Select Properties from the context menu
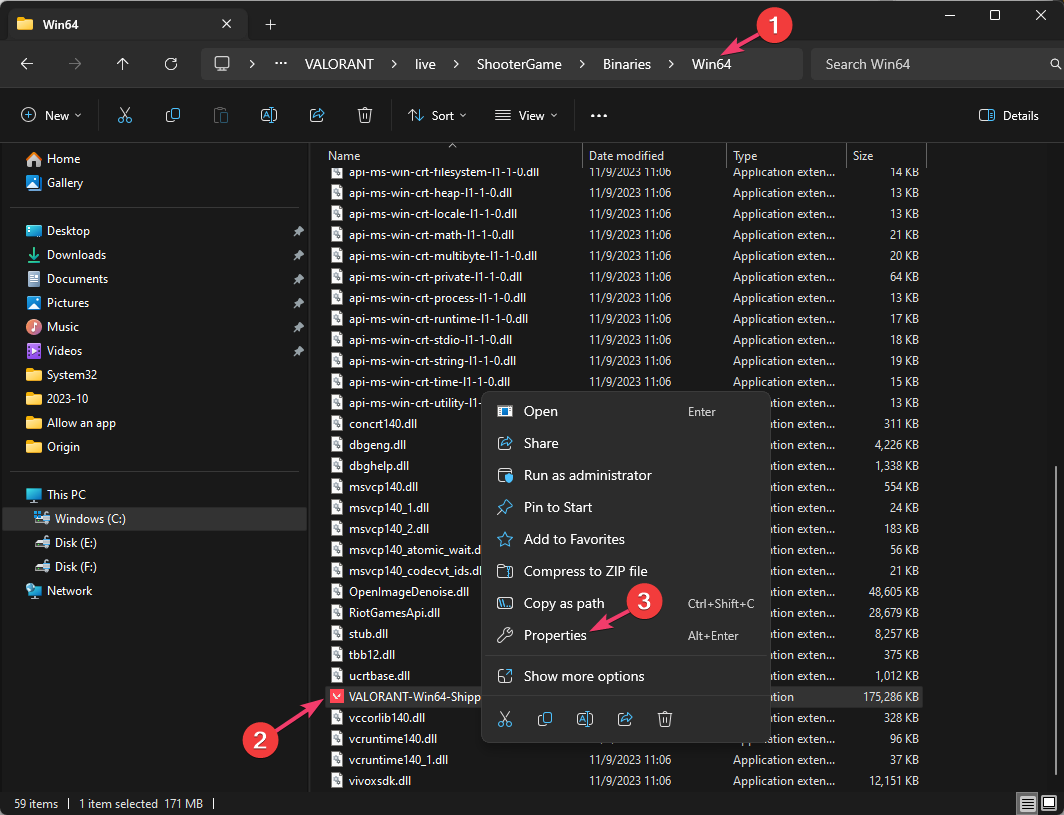The height and width of the screenshot is (815, 1064). point(555,635)
